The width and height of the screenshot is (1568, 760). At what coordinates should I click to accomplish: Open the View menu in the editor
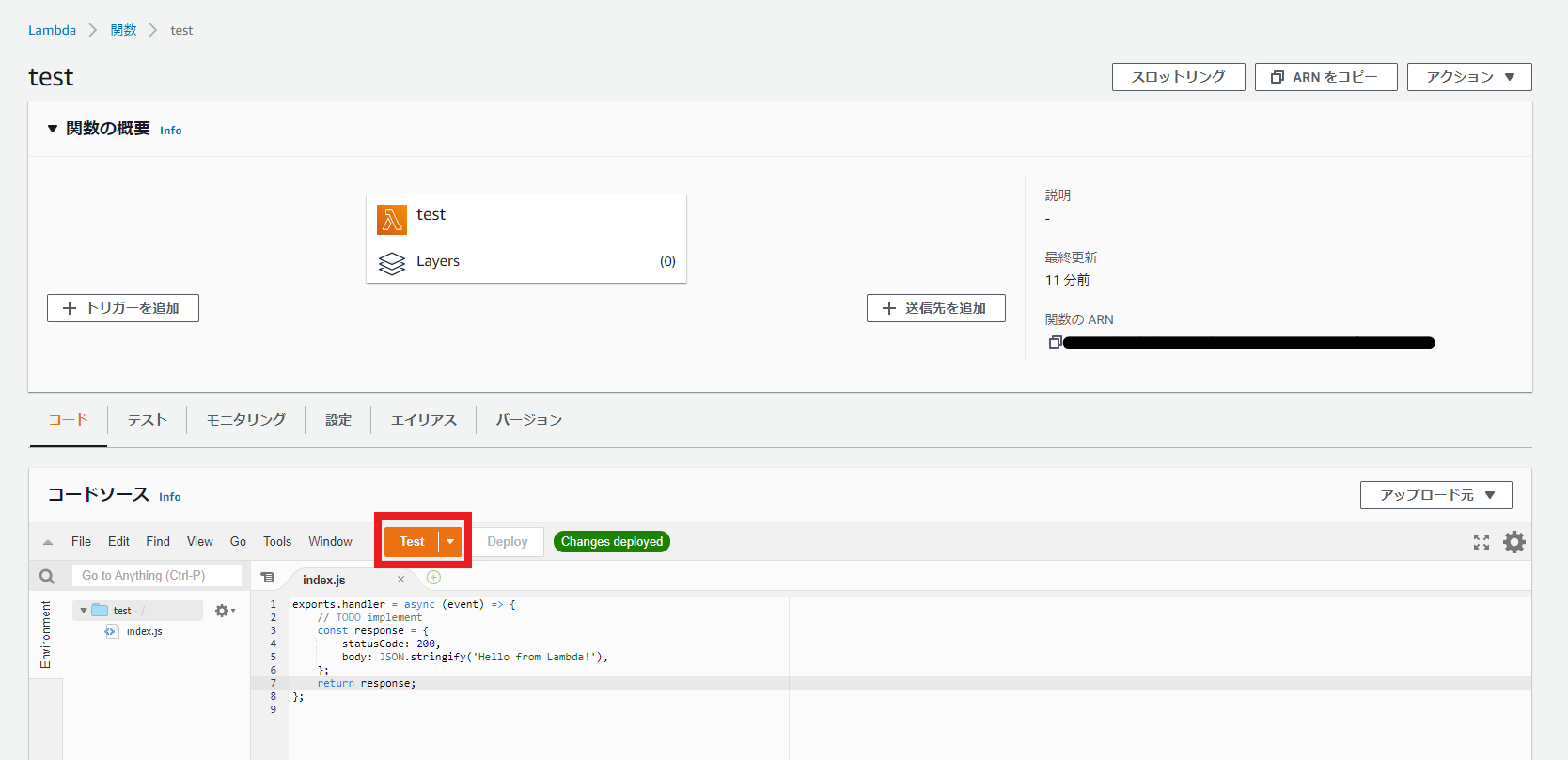[200, 542]
